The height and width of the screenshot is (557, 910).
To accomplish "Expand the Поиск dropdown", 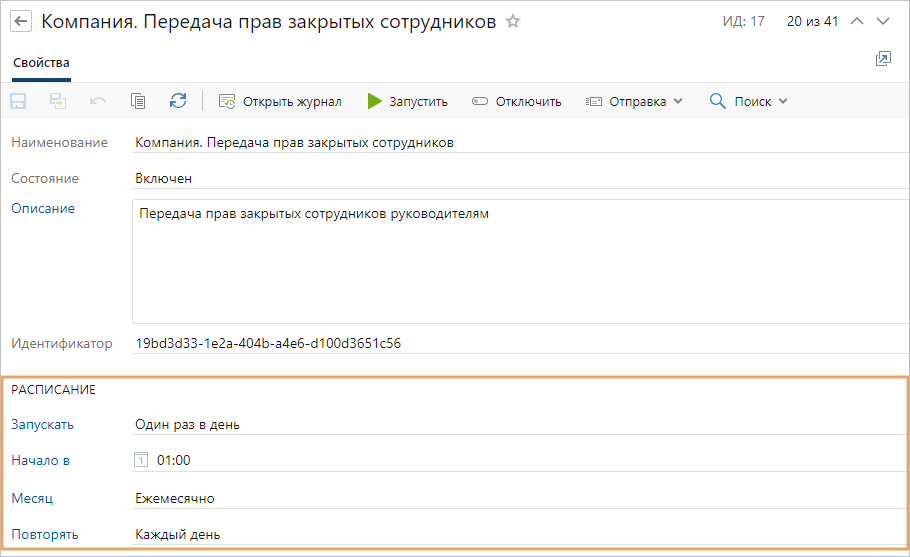I will [x=749, y=101].
